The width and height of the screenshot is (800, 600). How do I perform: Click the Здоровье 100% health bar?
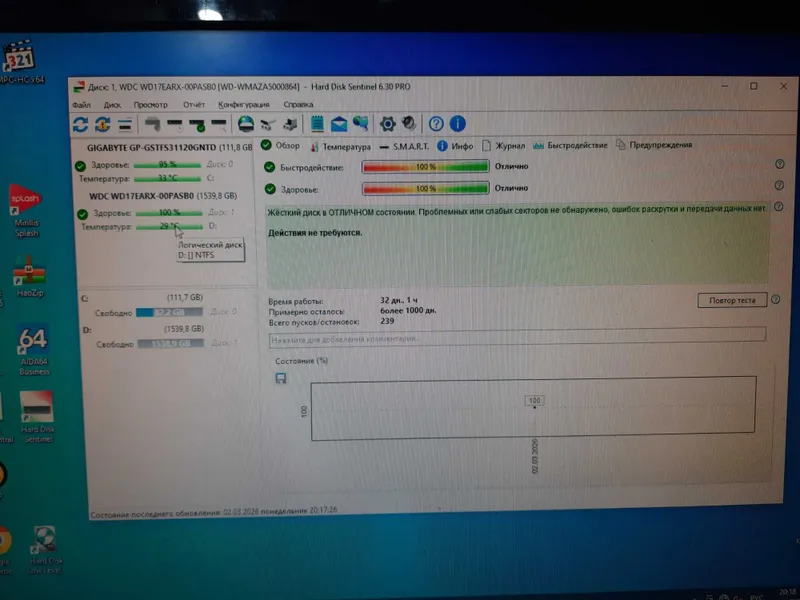pyautogui.click(x=426, y=188)
